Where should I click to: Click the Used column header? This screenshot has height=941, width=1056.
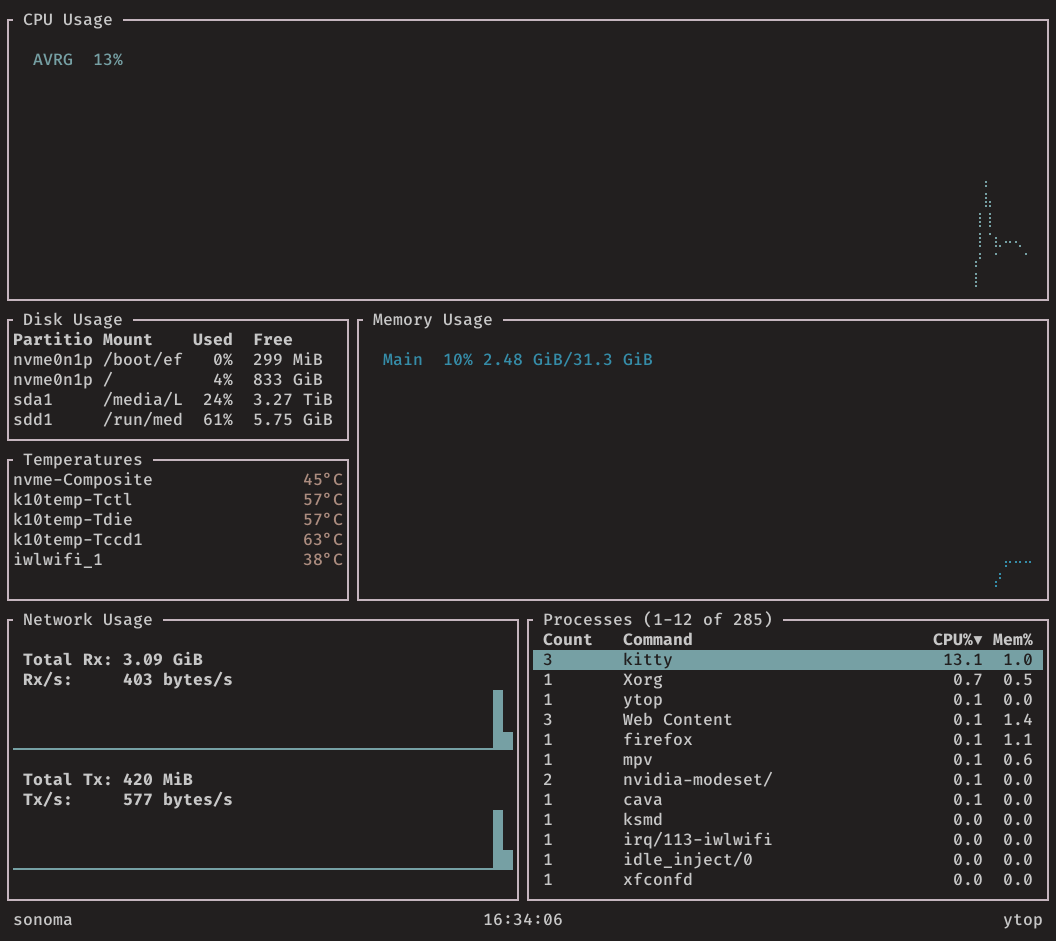coord(212,339)
